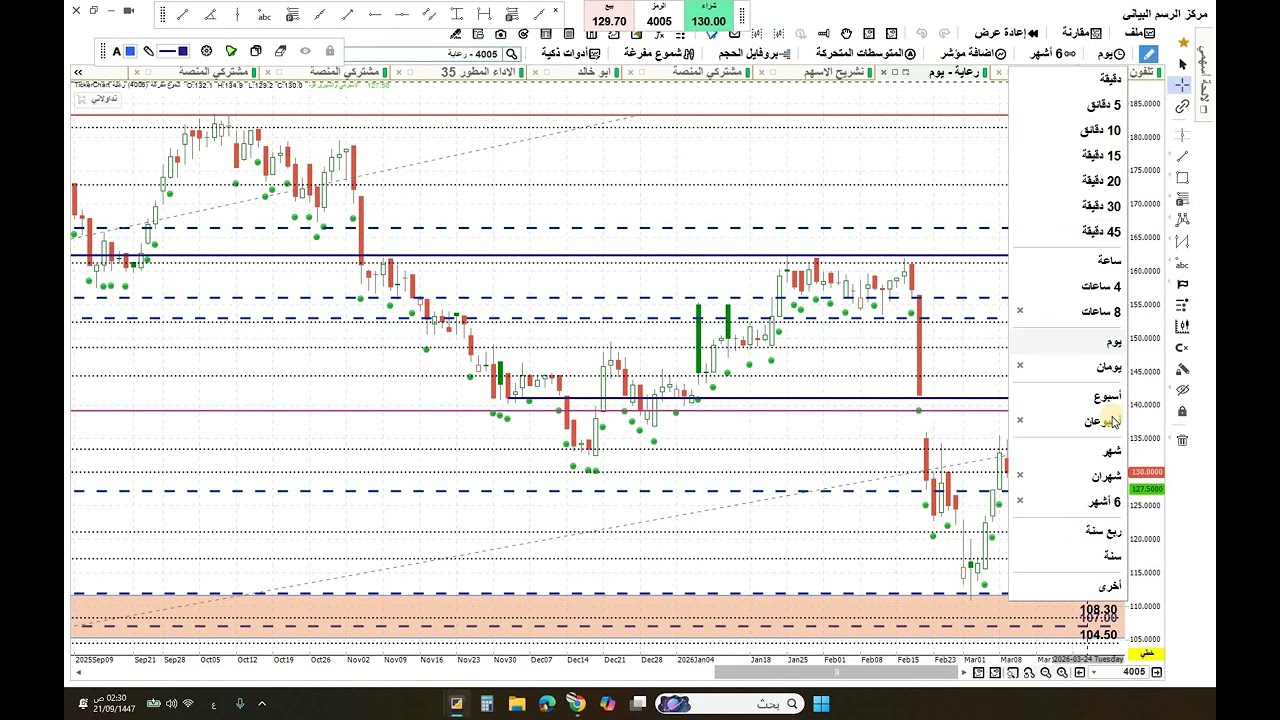
Task: Click the link chain icon in sidebar
Action: pos(1183,107)
